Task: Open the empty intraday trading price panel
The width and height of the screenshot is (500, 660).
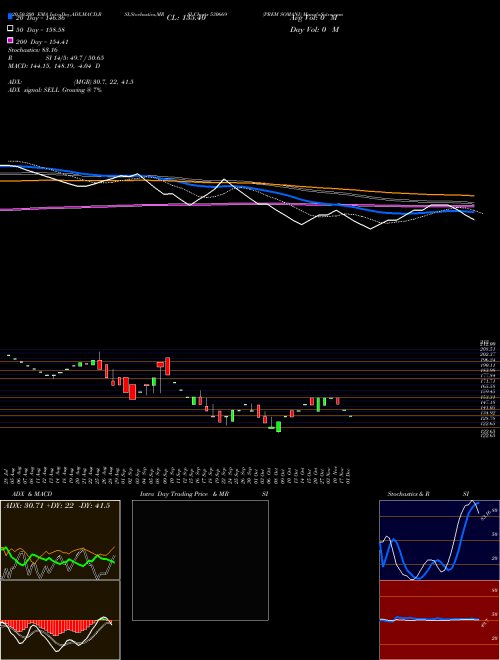Action: [200, 560]
